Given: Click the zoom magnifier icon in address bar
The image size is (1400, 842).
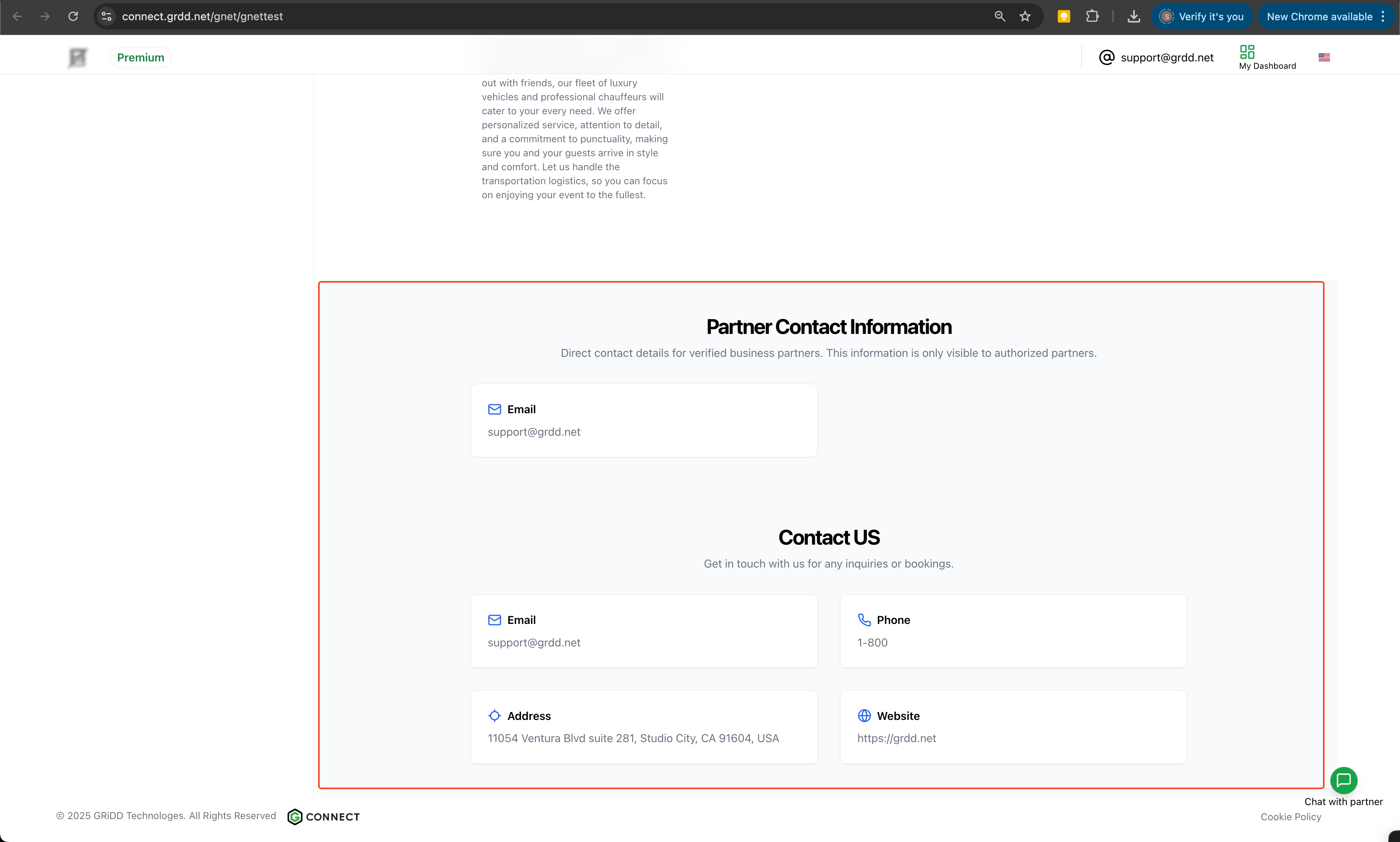Looking at the screenshot, I should (x=999, y=16).
